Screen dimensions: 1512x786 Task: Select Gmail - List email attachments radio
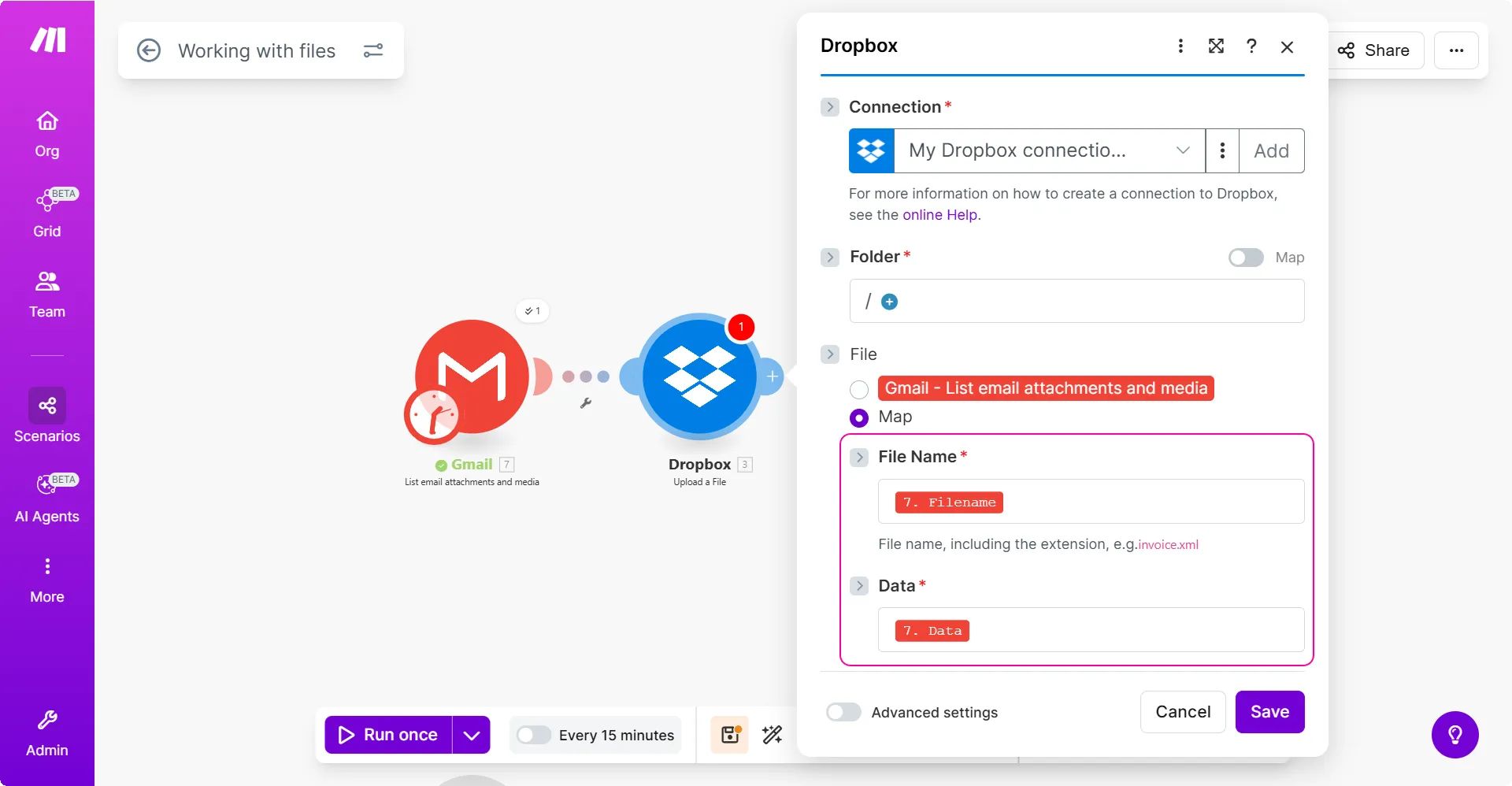point(859,389)
